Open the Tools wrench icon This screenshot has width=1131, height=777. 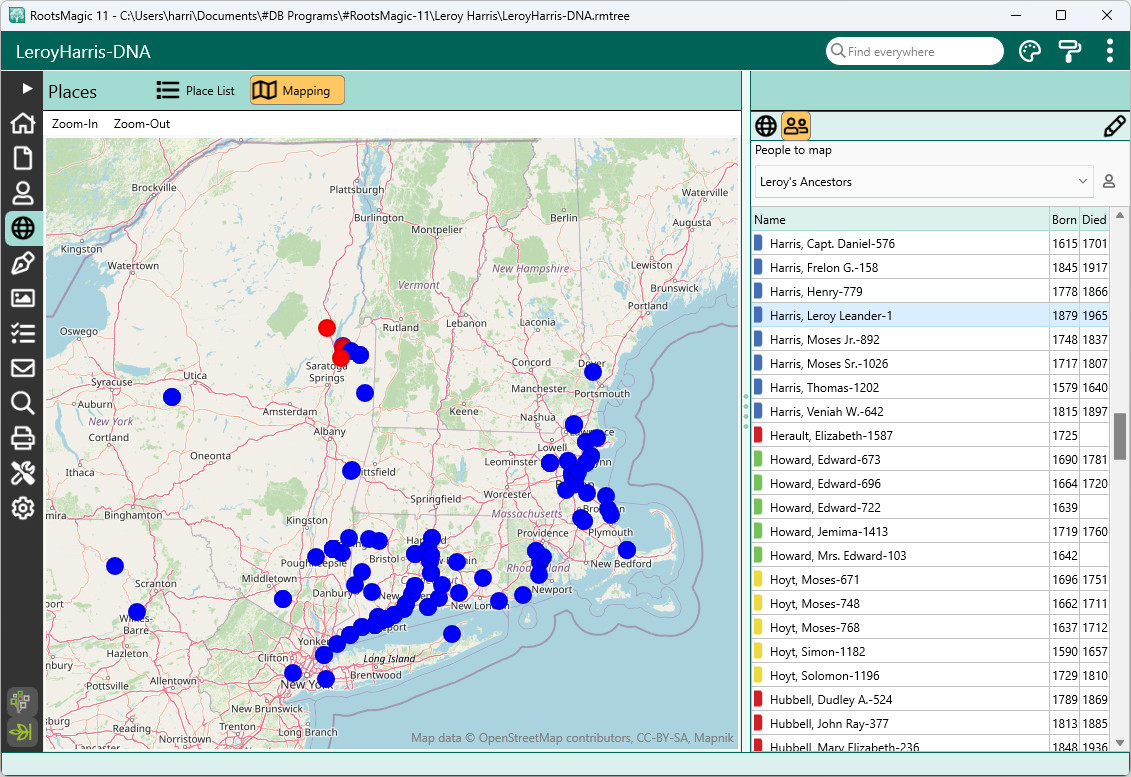pyautogui.click(x=22, y=473)
